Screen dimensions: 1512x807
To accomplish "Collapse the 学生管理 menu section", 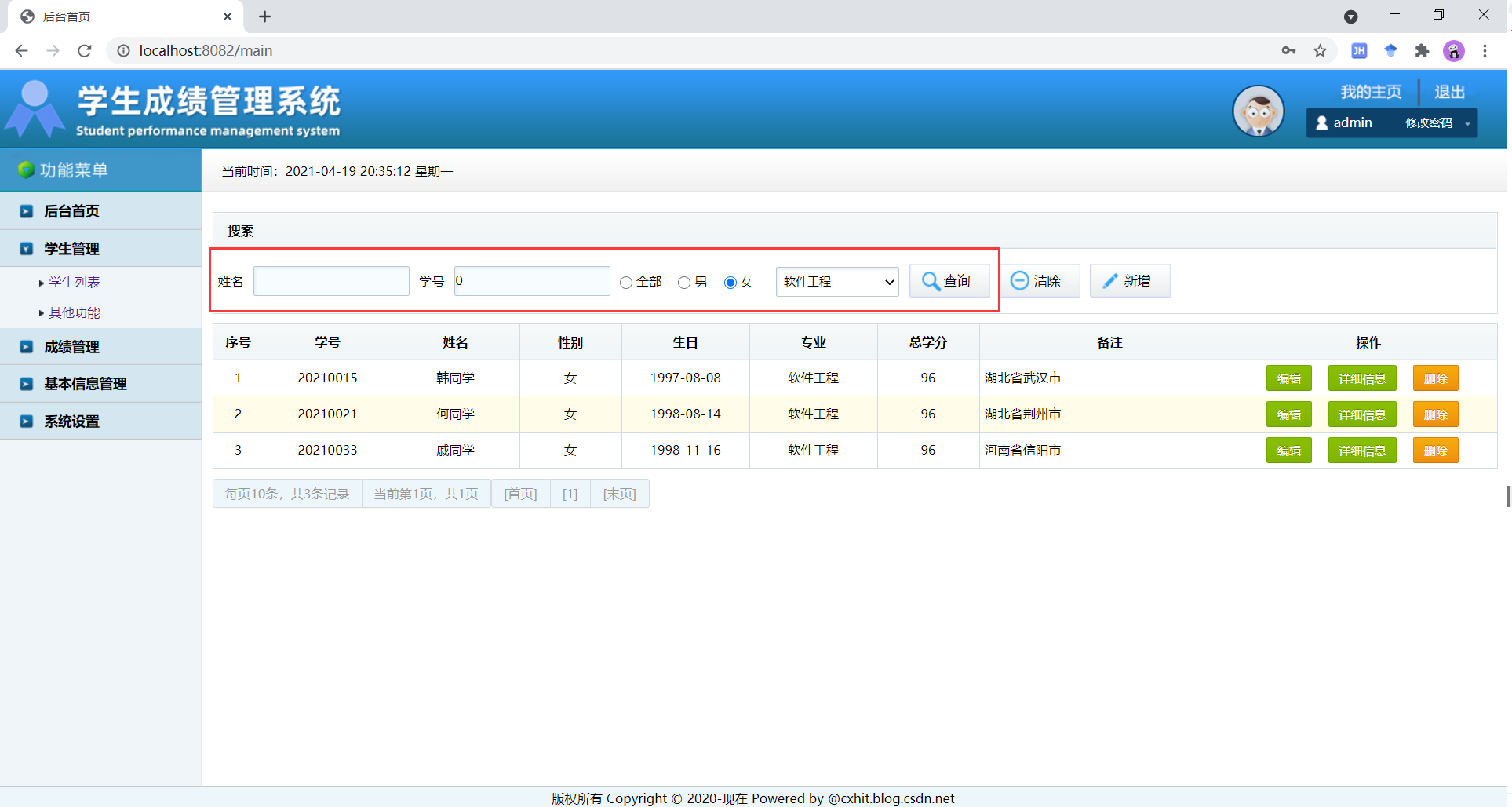I will (100, 249).
